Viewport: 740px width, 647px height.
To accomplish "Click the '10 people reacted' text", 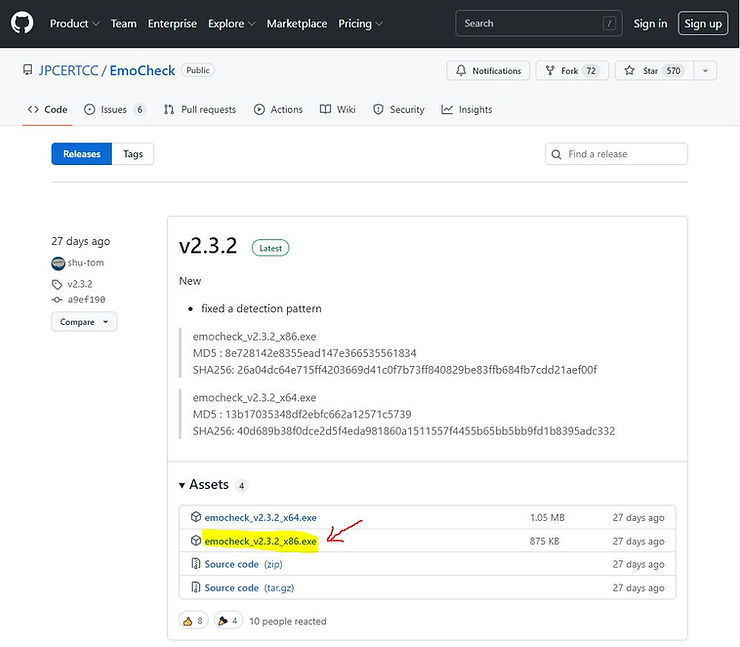I will click(x=288, y=622).
